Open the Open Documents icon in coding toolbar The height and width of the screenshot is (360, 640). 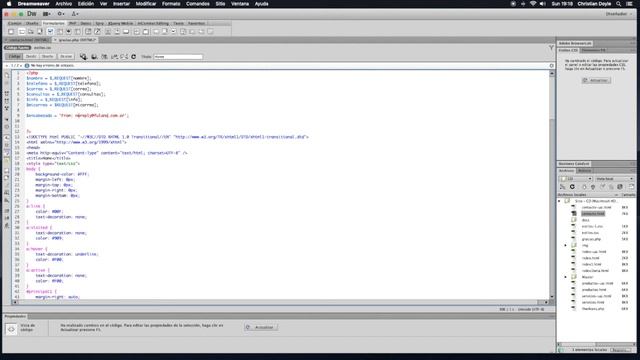point(7,76)
